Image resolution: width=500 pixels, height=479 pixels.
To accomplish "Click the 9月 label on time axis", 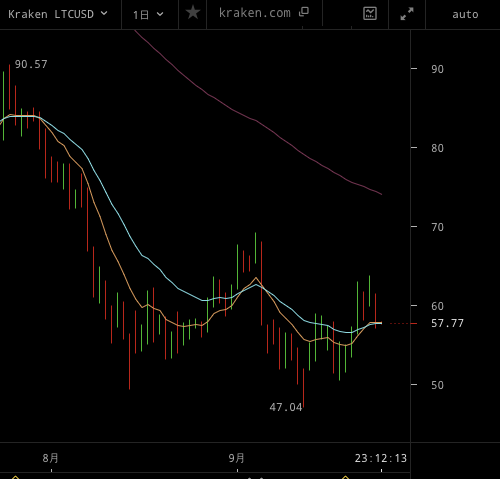I will [x=236, y=458].
